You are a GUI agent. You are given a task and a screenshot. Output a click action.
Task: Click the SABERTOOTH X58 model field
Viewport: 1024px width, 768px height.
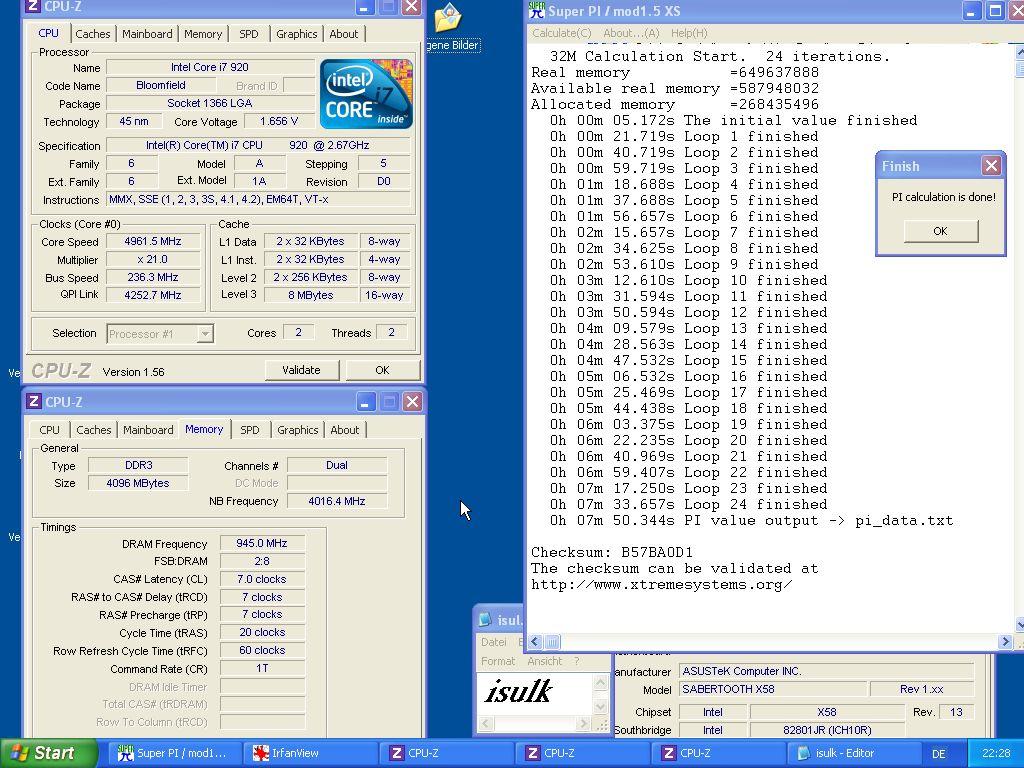tap(773, 689)
